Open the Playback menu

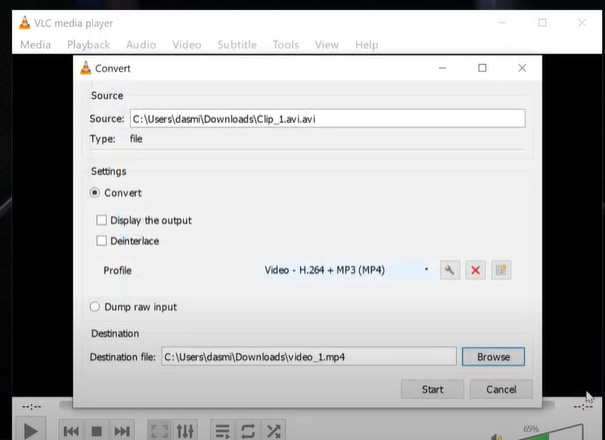pos(88,45)
